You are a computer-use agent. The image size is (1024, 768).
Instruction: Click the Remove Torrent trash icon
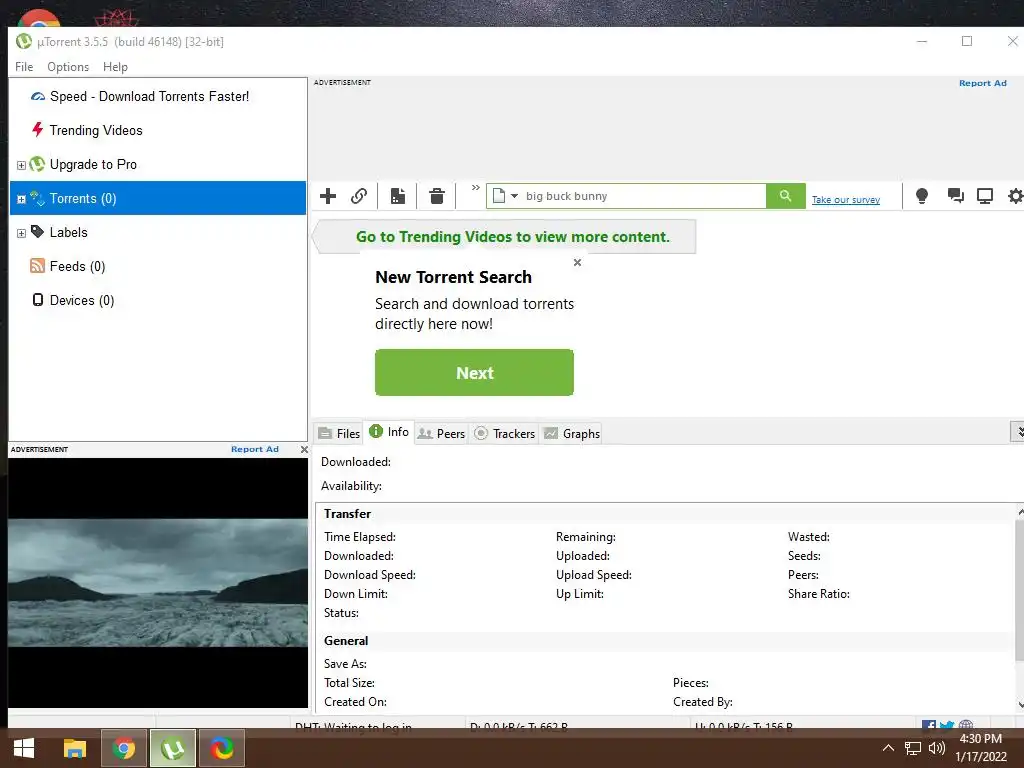(437, 196)
